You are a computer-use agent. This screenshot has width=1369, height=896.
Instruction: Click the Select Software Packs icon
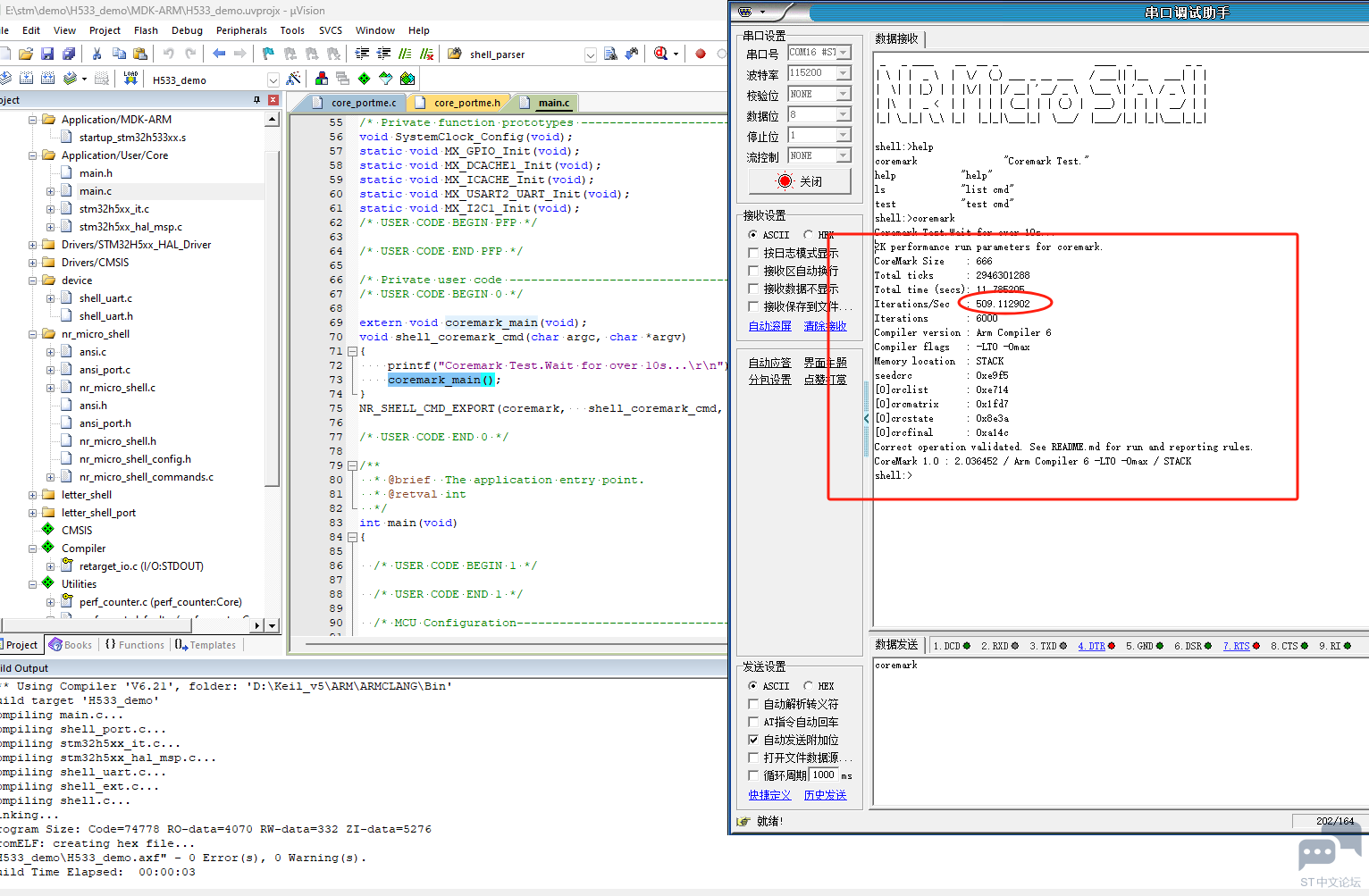point(385,79)
